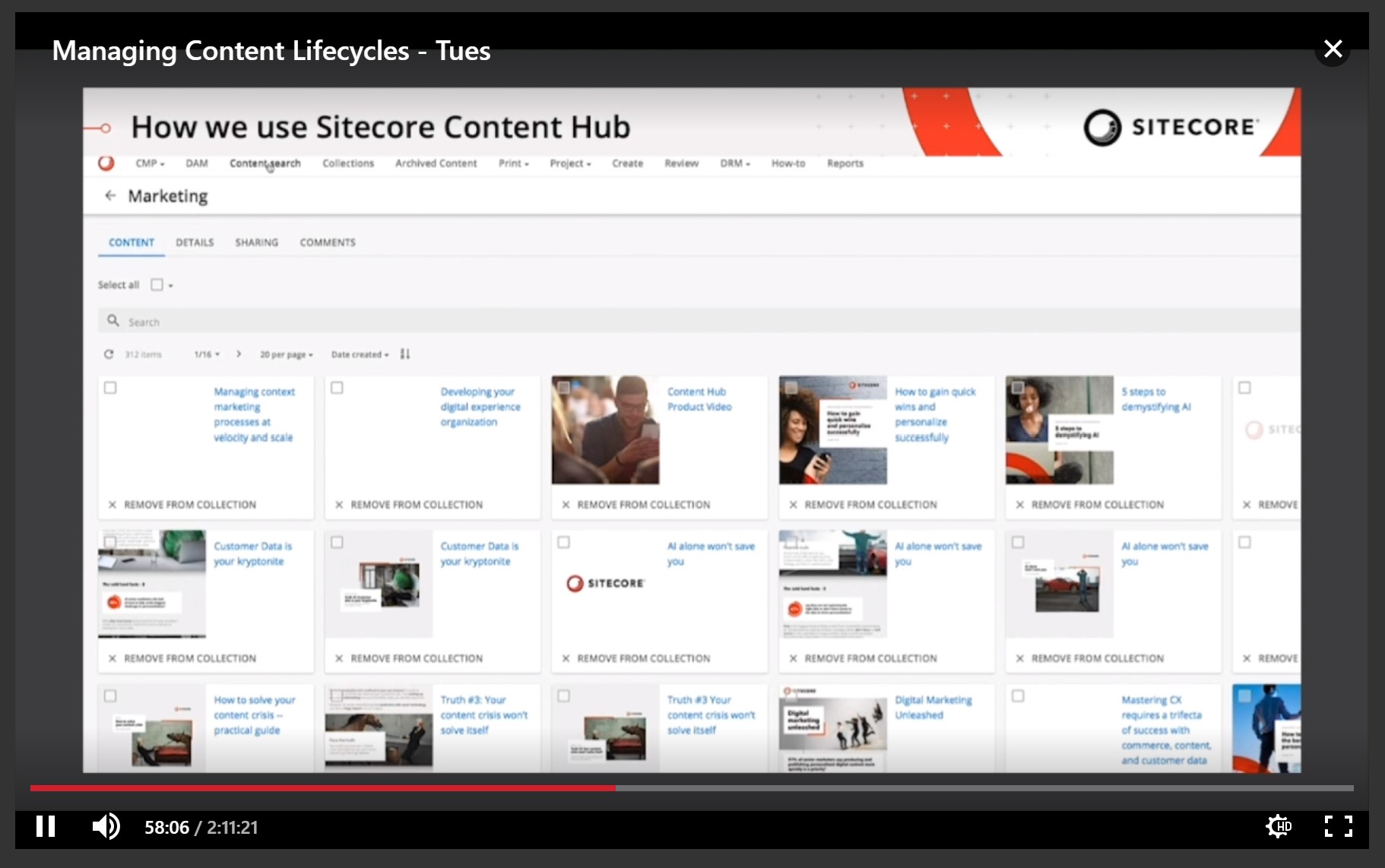Viewport: 1385px width, 868px height.
Task: Check AI alone won't save you Sitecore logo card
Action: 563,543
